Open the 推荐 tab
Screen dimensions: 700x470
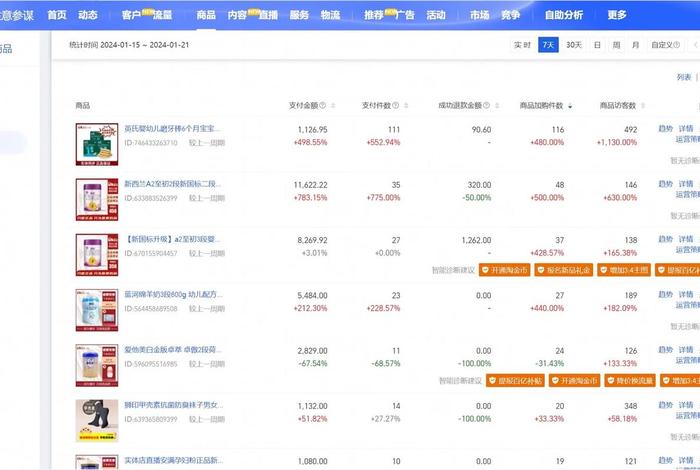[x=374, y=15]
